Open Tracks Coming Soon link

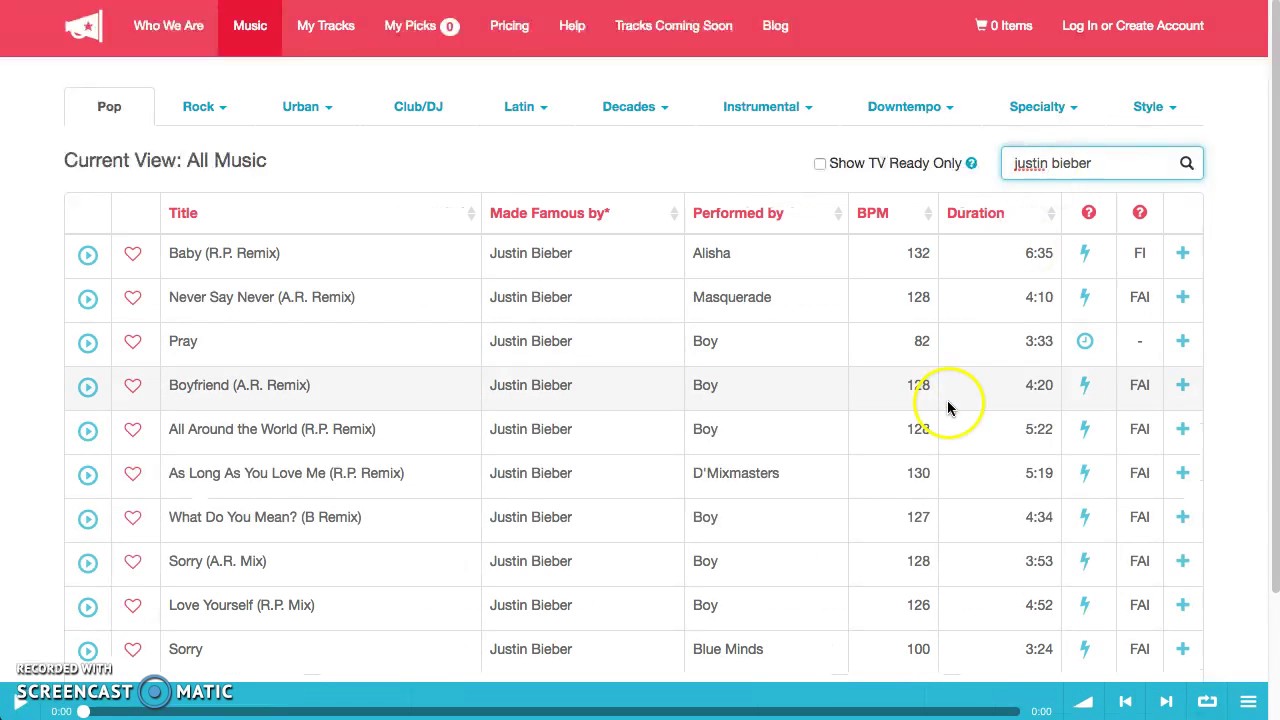[673, 26]
